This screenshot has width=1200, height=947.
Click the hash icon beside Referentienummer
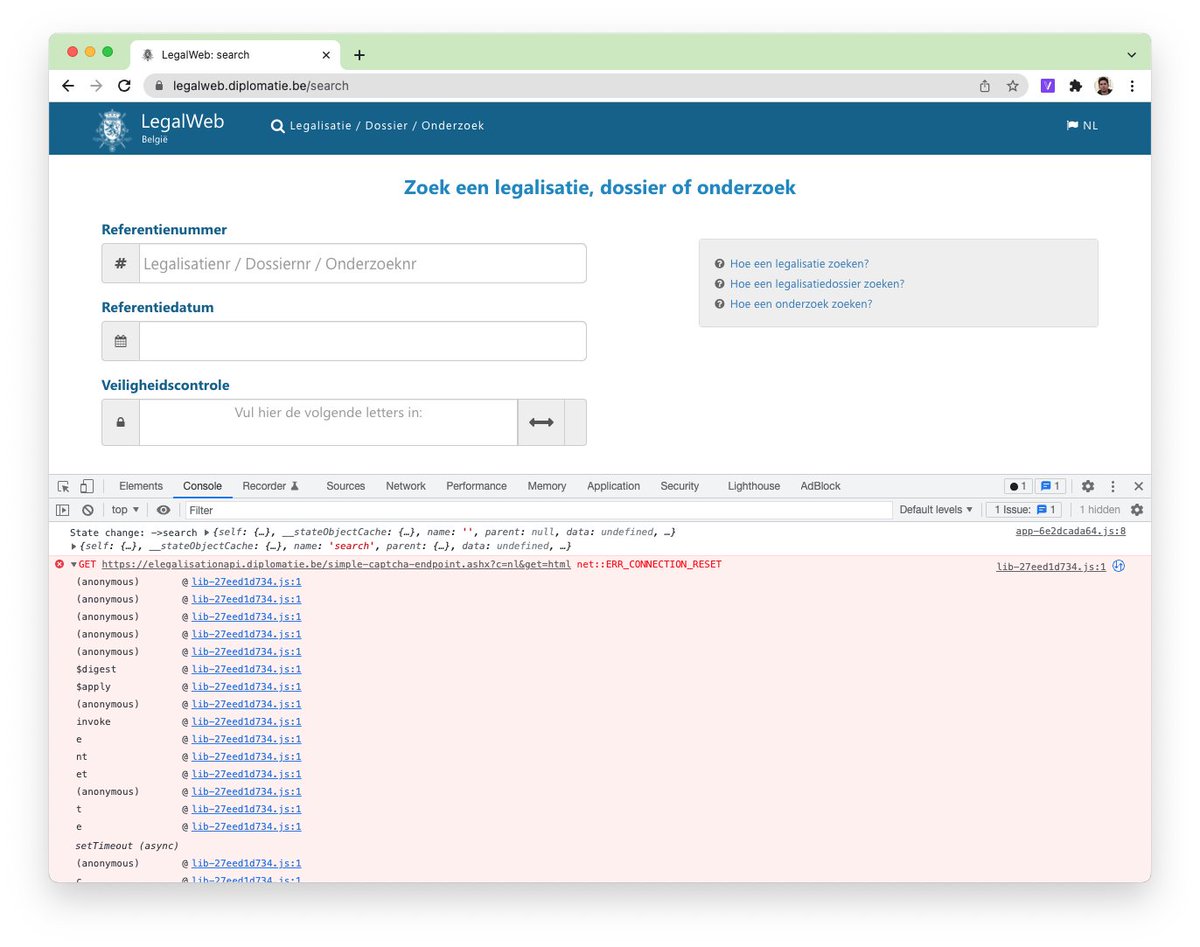(x=121, y=264)
